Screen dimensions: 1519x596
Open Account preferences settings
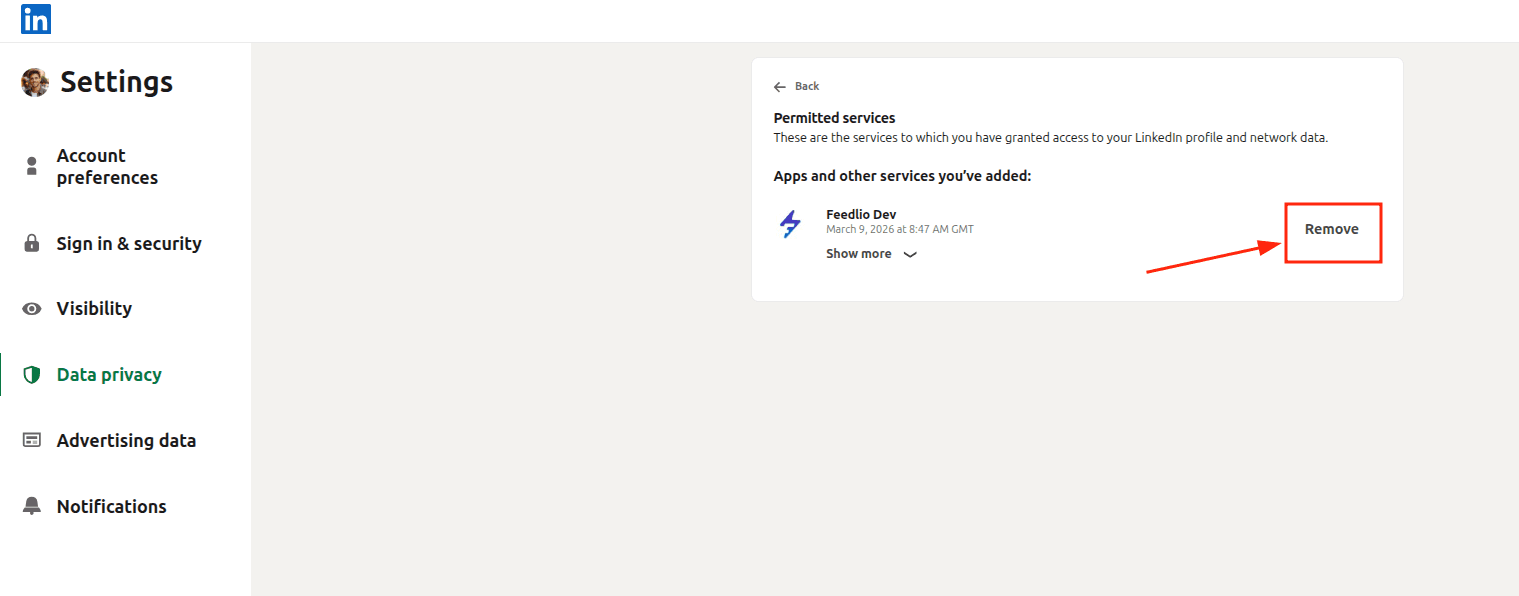[x=107, y=166]
